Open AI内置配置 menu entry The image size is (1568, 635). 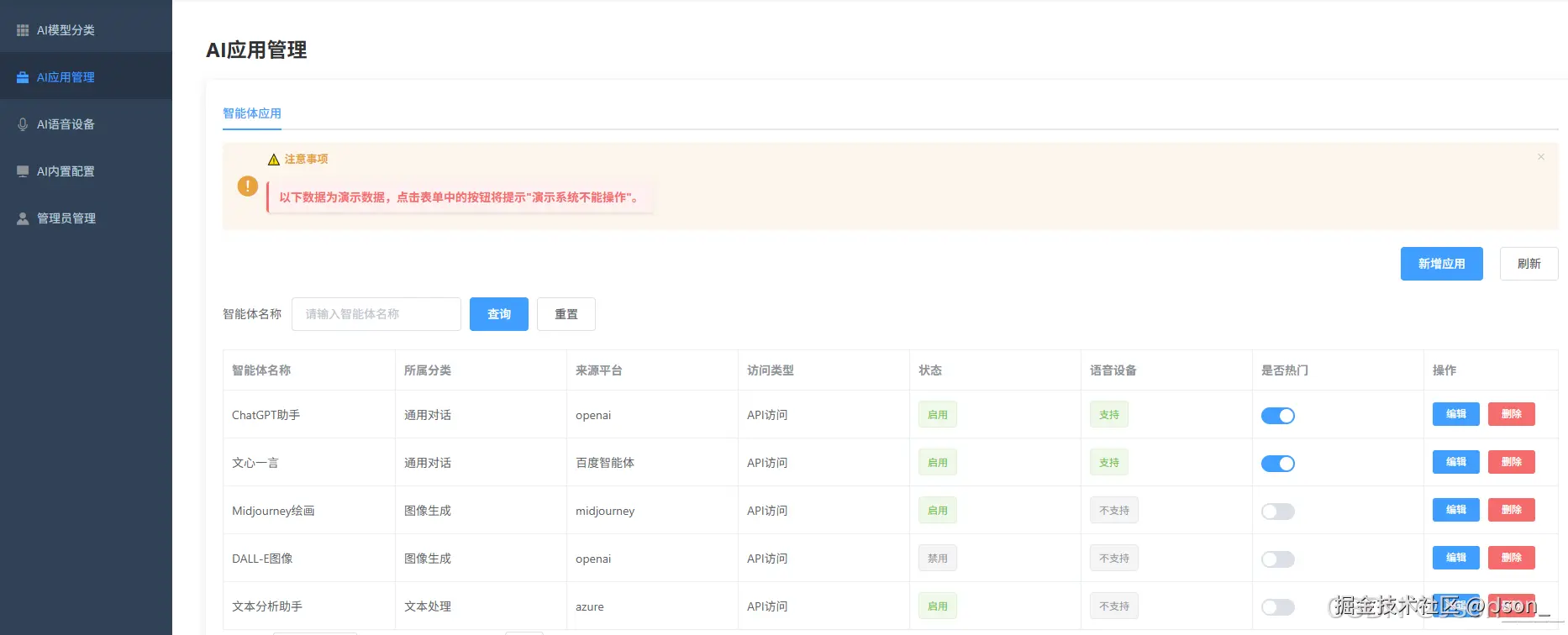pos(86,171)
